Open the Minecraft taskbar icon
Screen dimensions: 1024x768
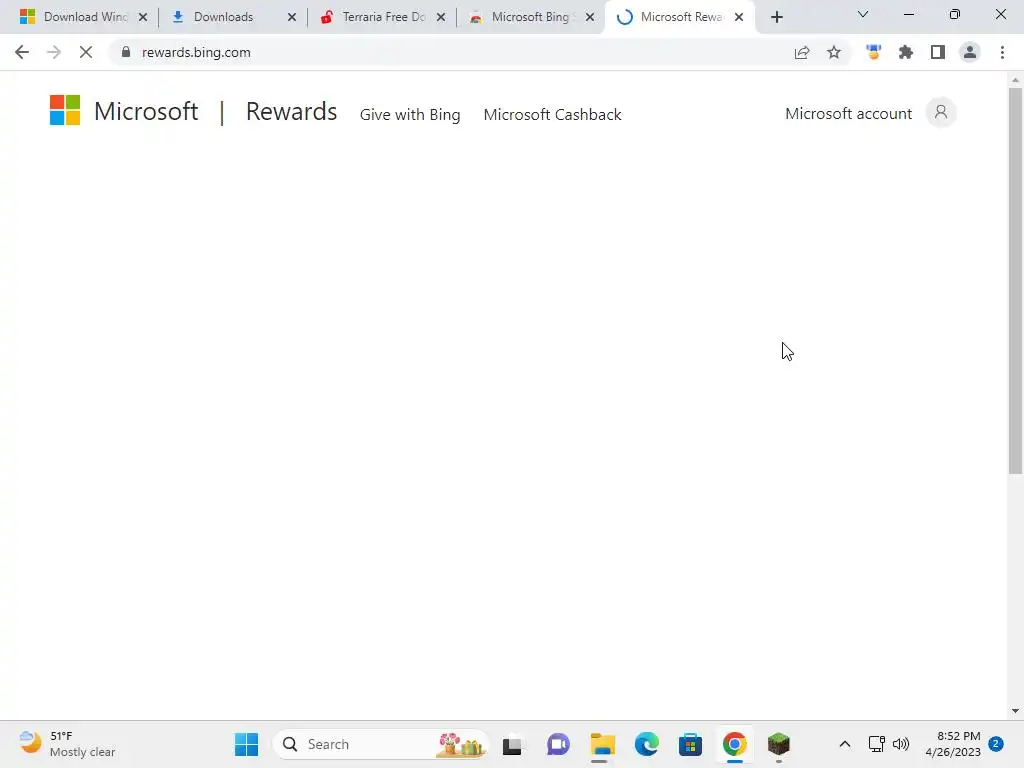(x=778, y=744)
